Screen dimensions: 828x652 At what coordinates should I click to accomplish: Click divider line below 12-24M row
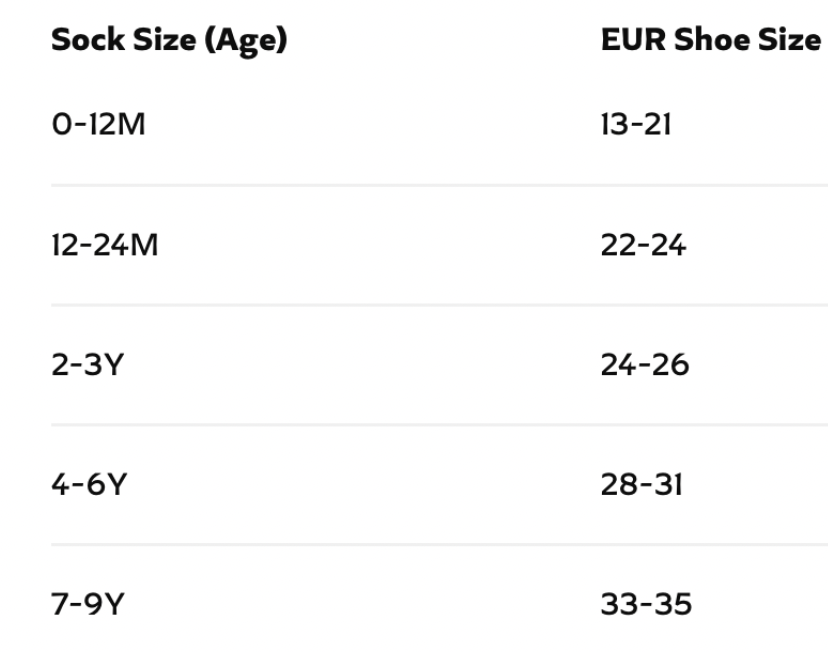click(439, 305)
